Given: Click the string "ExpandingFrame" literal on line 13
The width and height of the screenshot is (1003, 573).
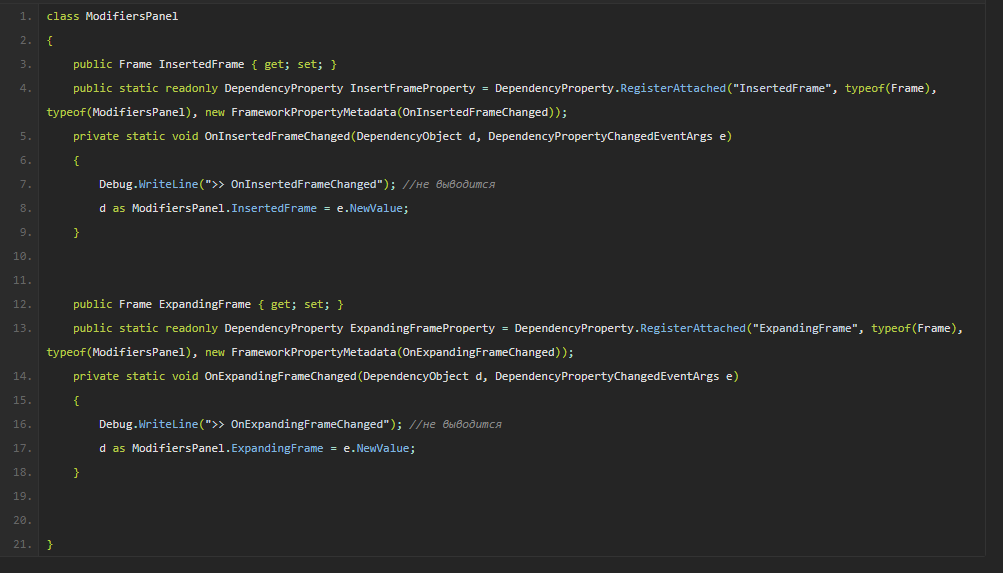Looking at the screenshot, I should click(805, 328).
